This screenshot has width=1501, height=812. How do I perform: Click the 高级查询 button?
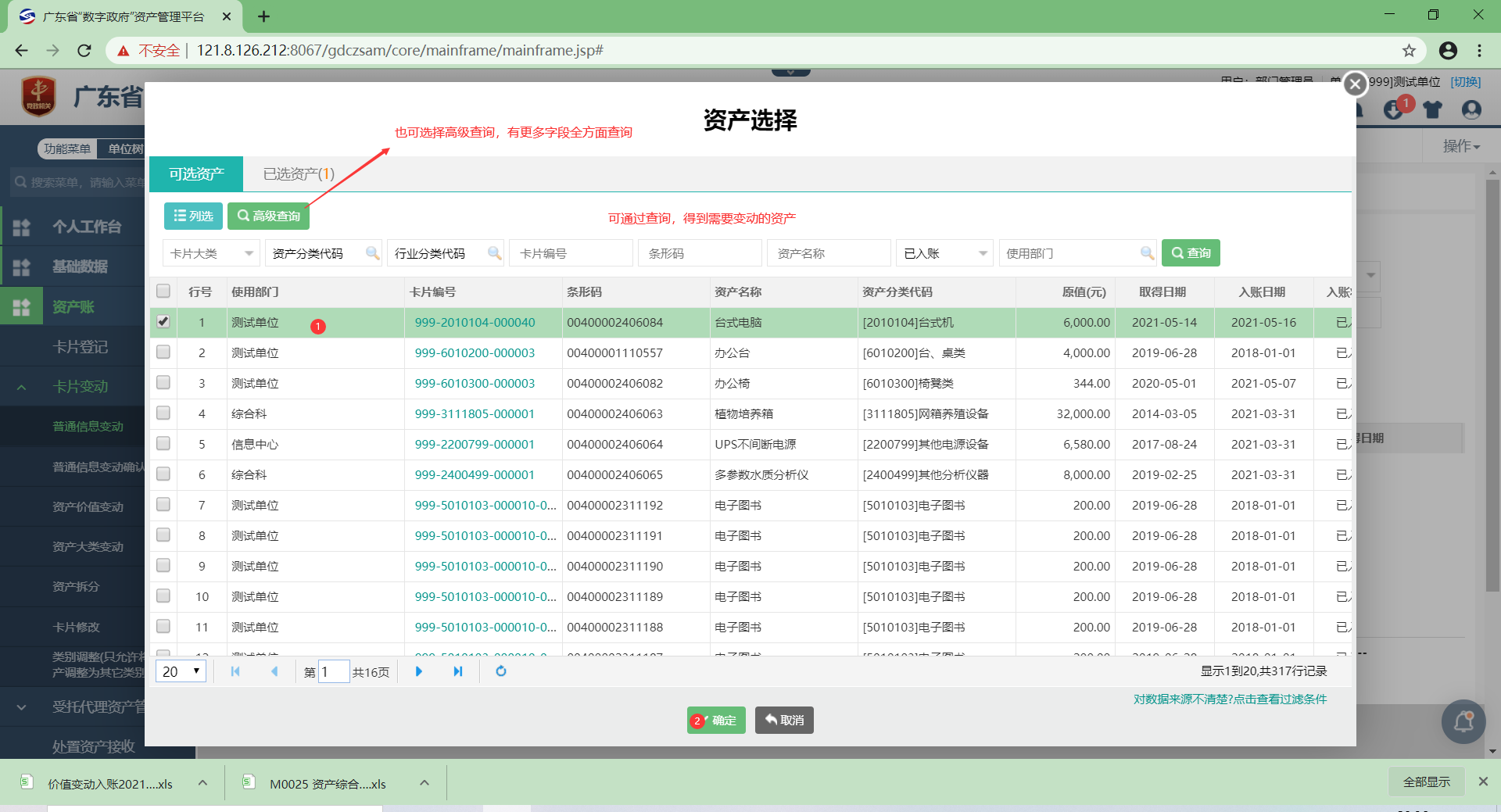[x=268, y=216]
